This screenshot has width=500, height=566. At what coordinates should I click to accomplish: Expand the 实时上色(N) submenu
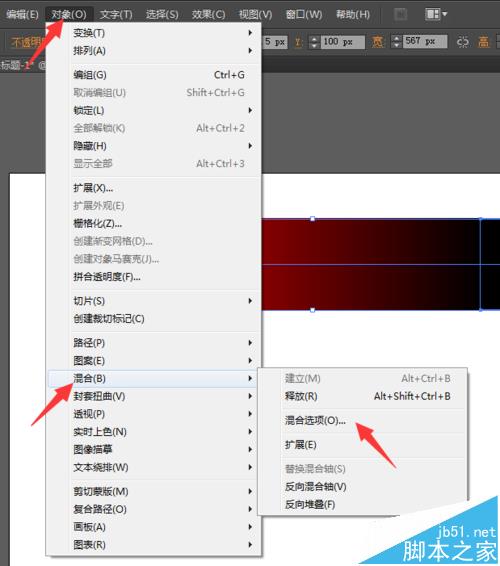pyautogui.click(x=154, y=431)
